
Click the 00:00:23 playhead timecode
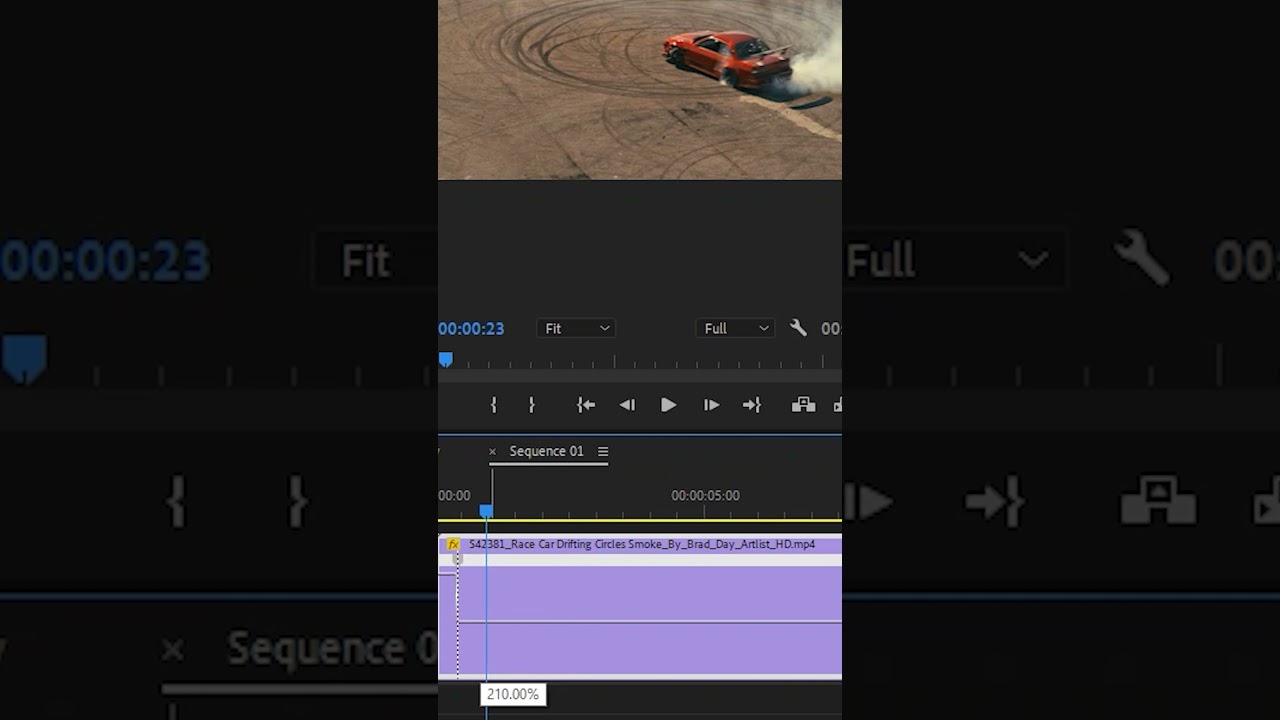point(471,328)
